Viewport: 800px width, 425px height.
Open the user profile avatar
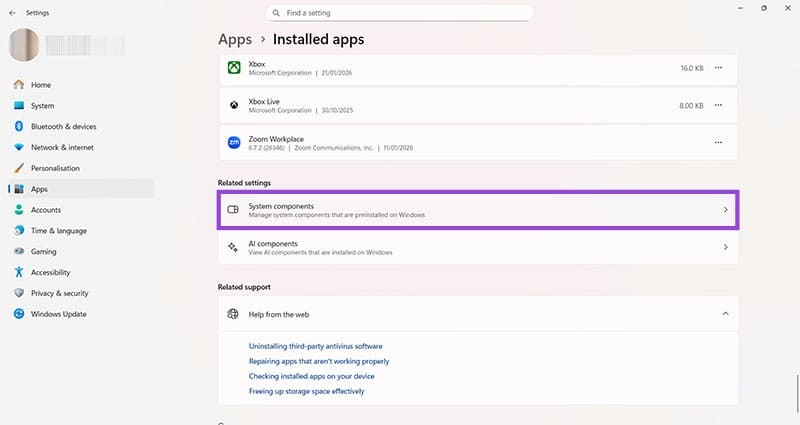[x=24, y=45]
